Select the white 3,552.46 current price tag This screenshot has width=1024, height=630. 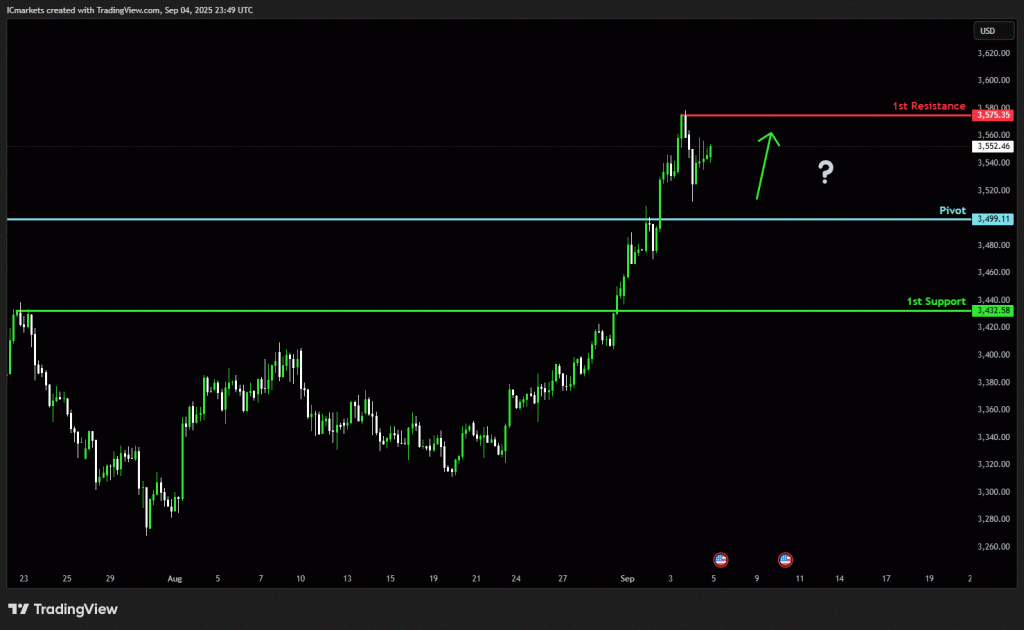pos(993,146)
